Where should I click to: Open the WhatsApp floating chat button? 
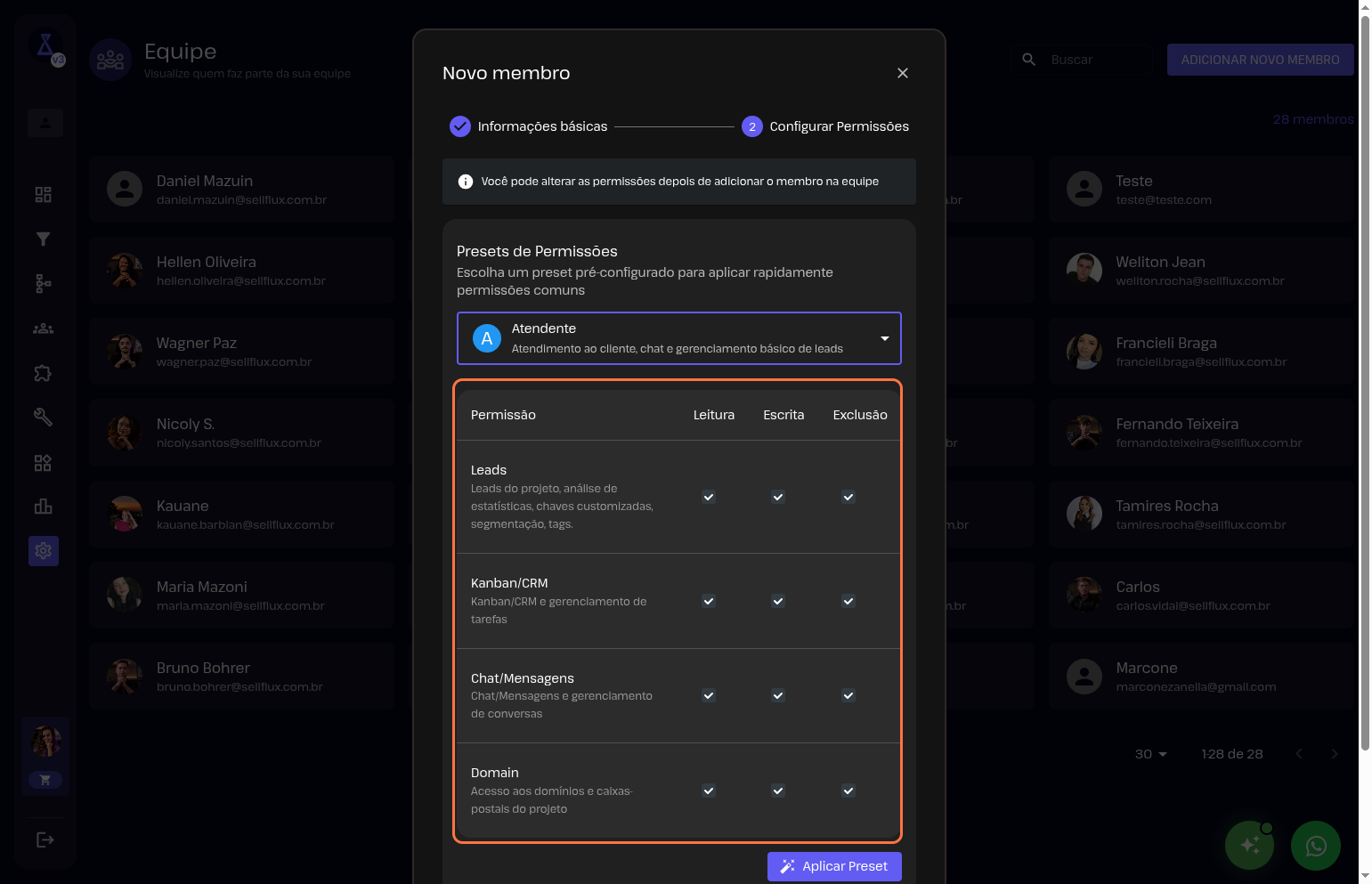point(1315,845)
